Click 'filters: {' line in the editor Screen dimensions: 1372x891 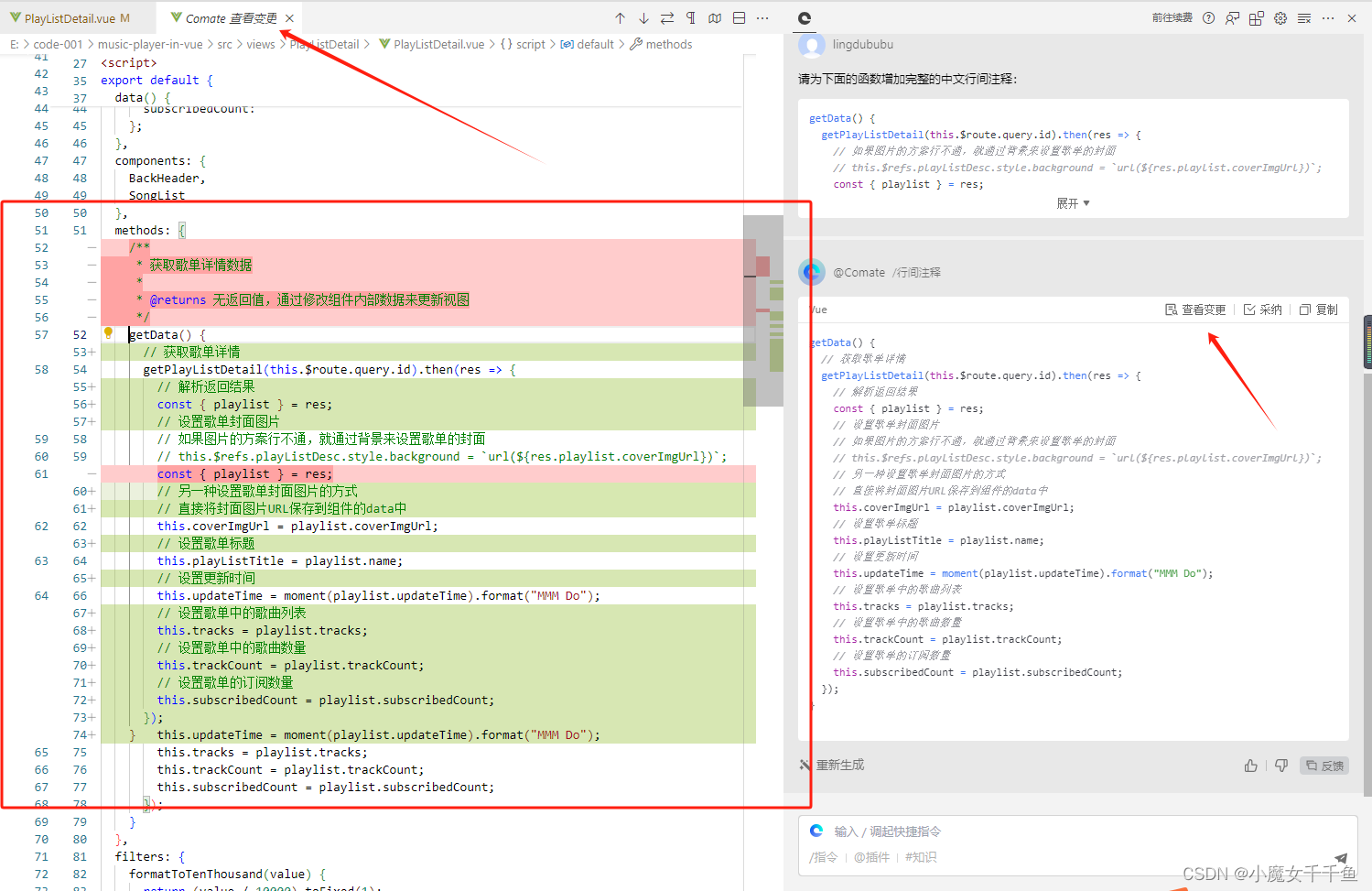(150, 856)
